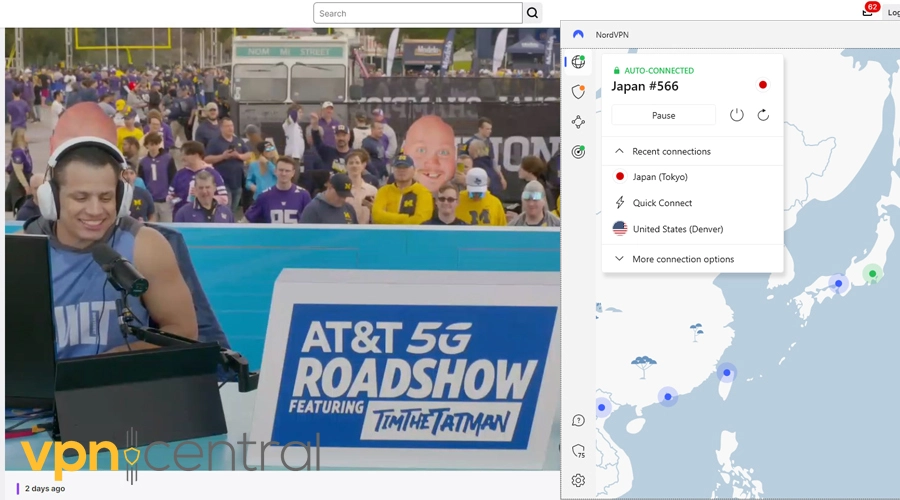Viewport: 900px width, 500px height.
Task: Pause the VPN connection
Action: [x=664, y=115]
